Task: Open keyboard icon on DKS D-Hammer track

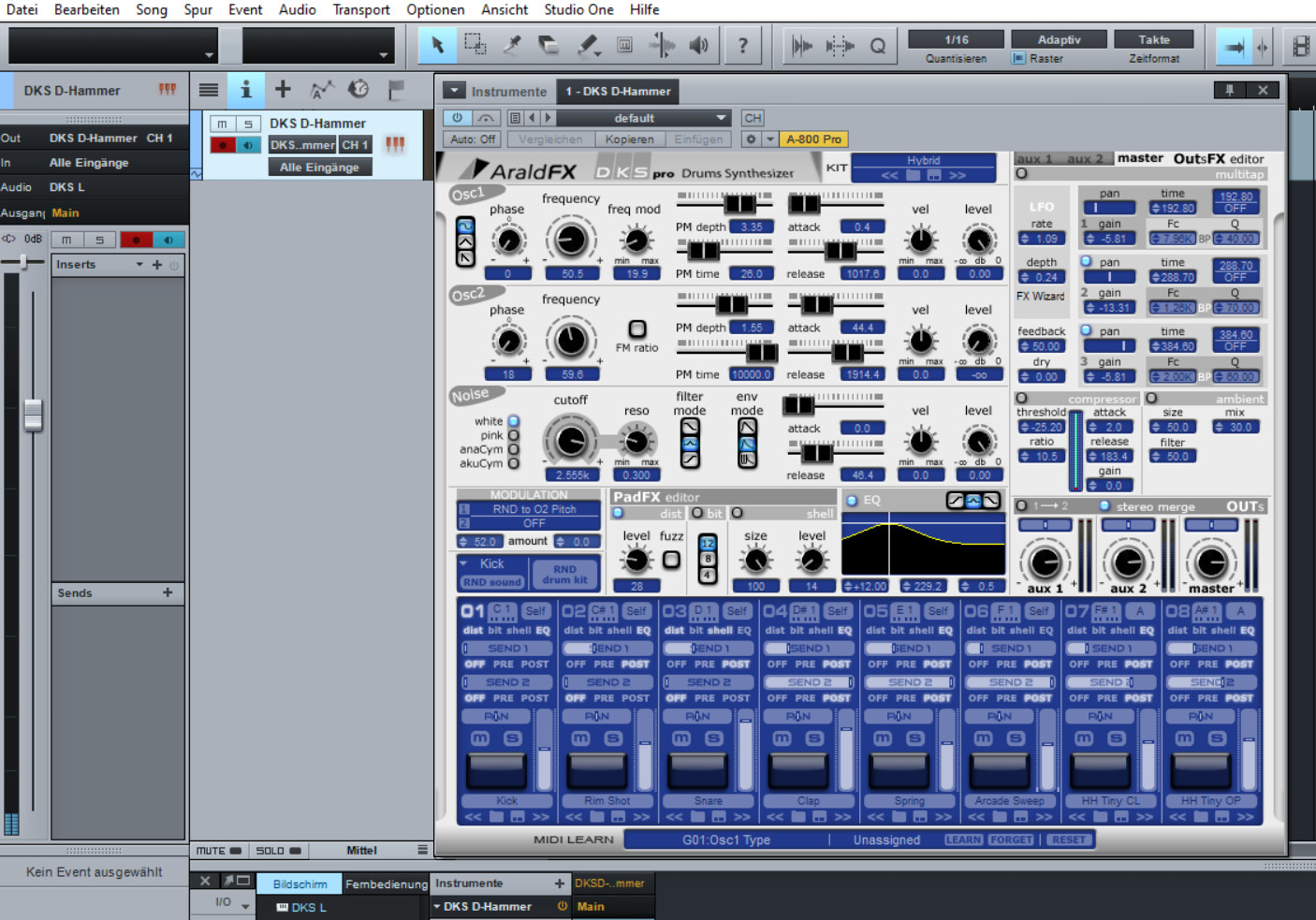Action: point(395,144)
